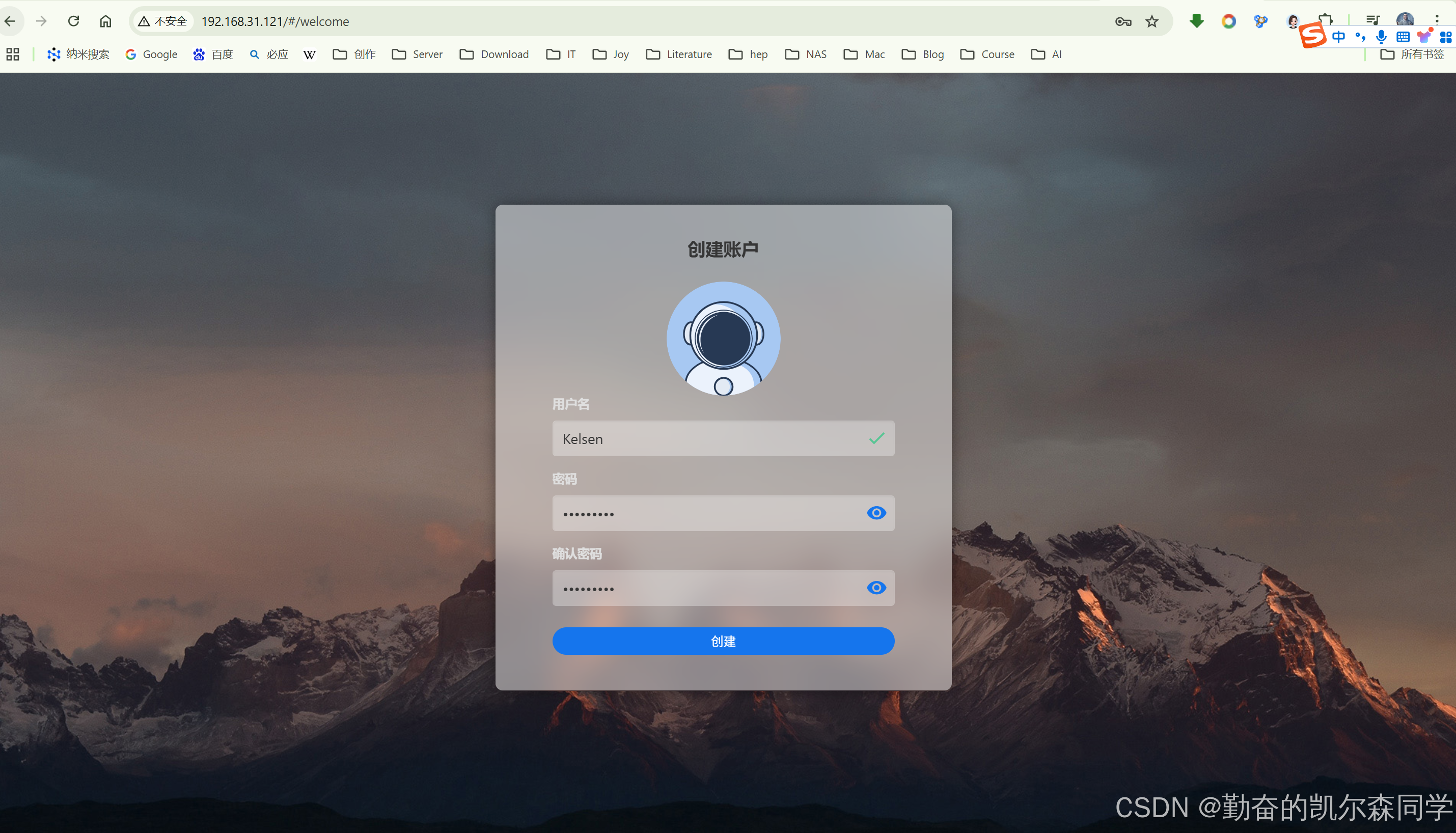
Task: Click the browser reload icon
Action: click(73, 21)
